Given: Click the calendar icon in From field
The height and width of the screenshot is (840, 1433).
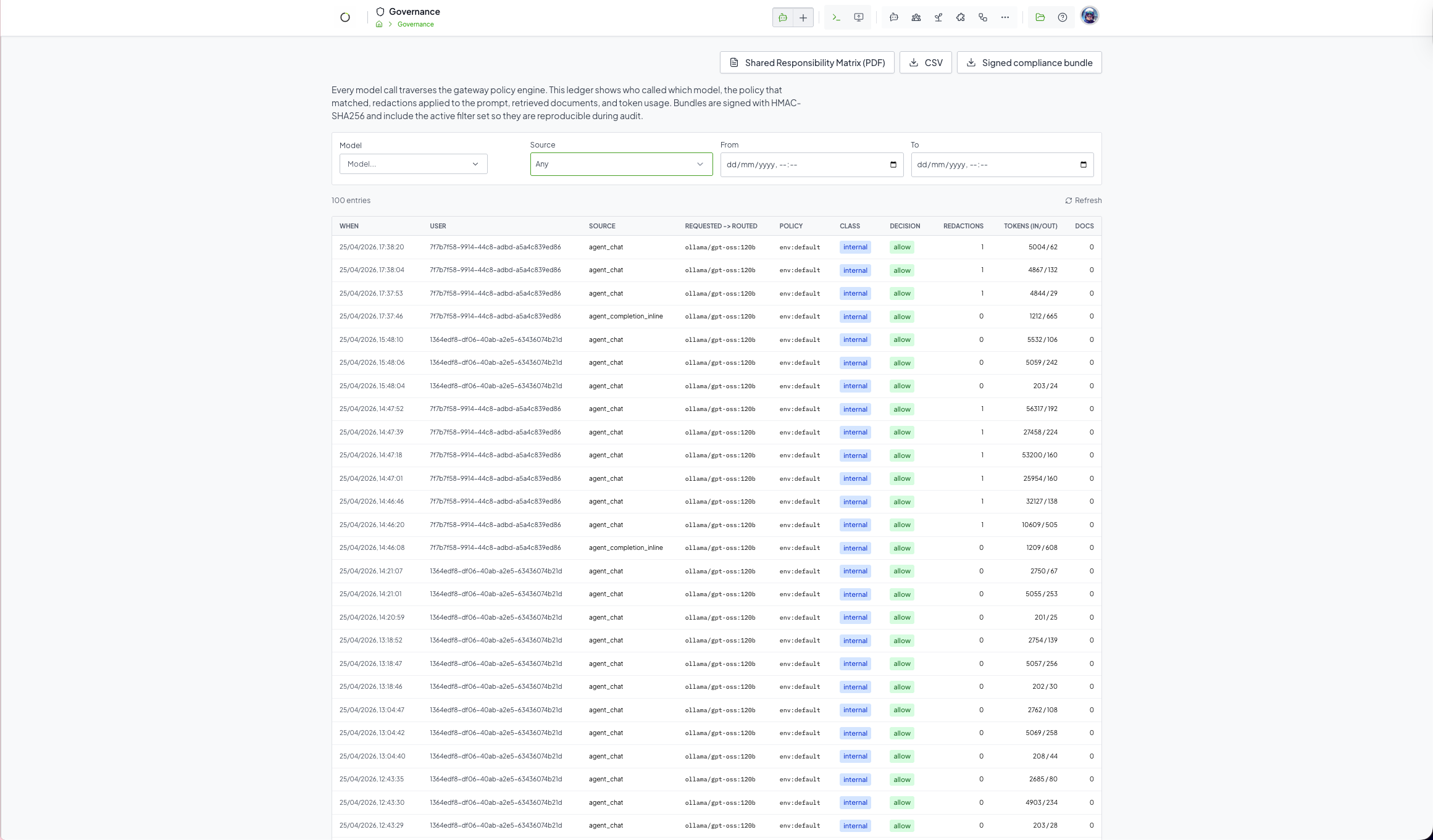Looking at the screenshot, I should click(893, 165).
